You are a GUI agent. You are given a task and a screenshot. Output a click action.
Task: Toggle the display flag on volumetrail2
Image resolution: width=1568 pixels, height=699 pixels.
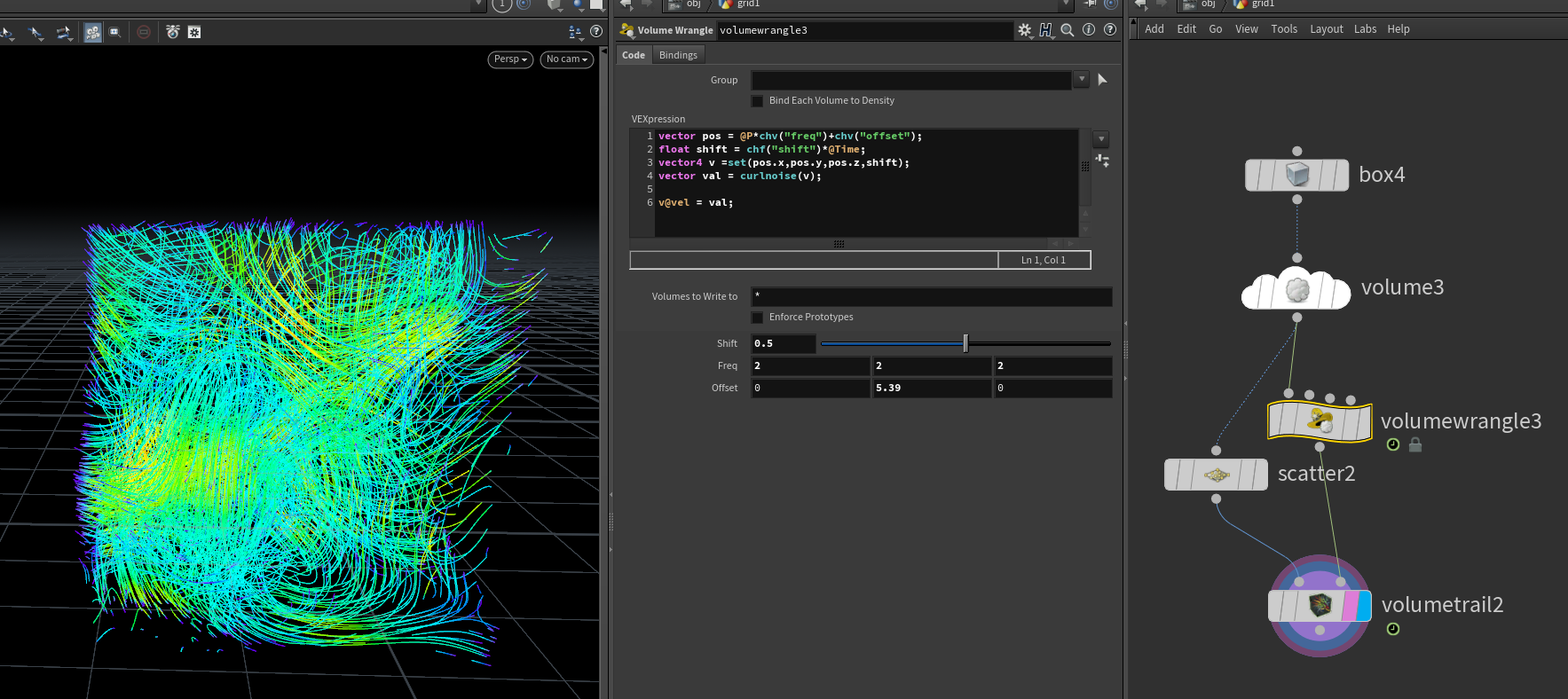[x=1364, y=606]
